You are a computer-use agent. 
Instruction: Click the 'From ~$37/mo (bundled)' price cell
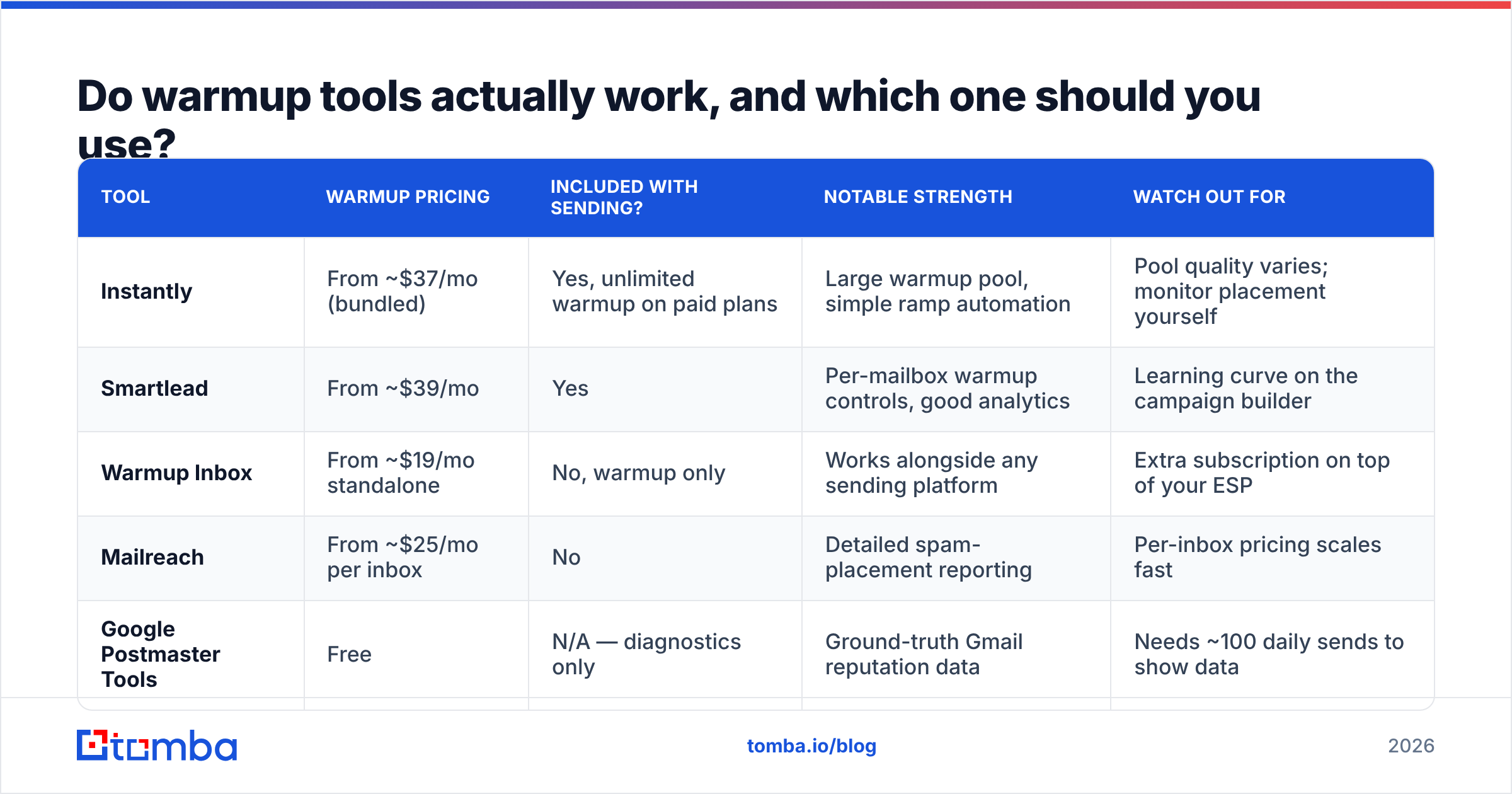click(403, 291)
